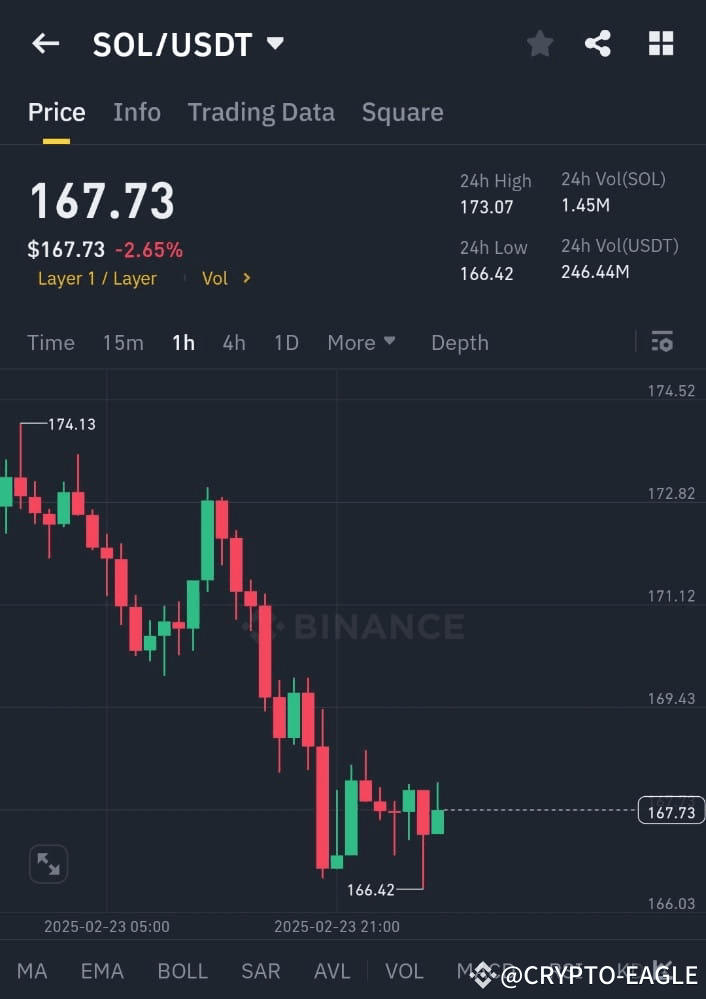Open the Square tab
This screenshot has width=706, height=999.
pos(402,112)
